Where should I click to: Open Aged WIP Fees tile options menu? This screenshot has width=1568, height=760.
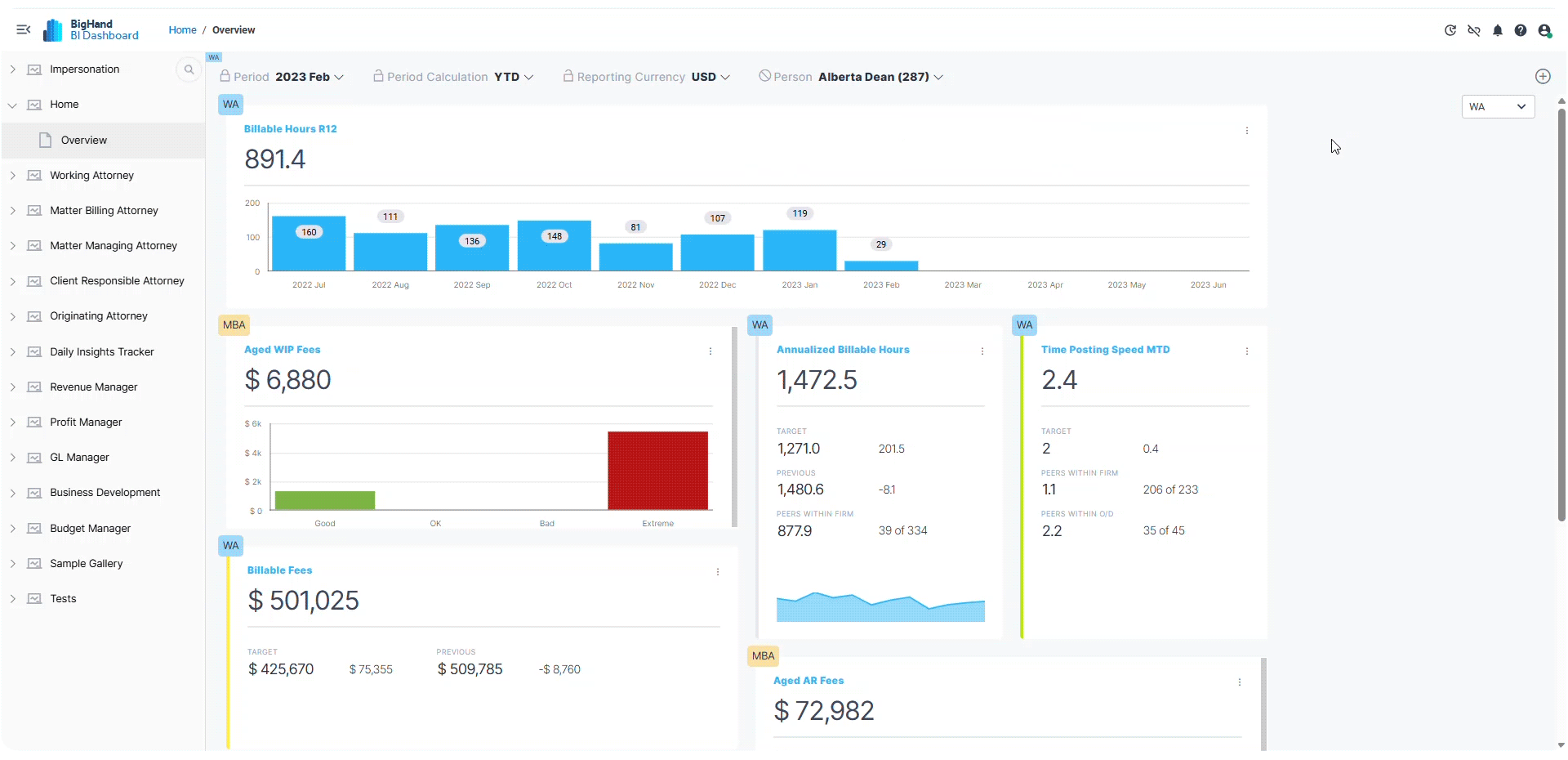[710, 351]
